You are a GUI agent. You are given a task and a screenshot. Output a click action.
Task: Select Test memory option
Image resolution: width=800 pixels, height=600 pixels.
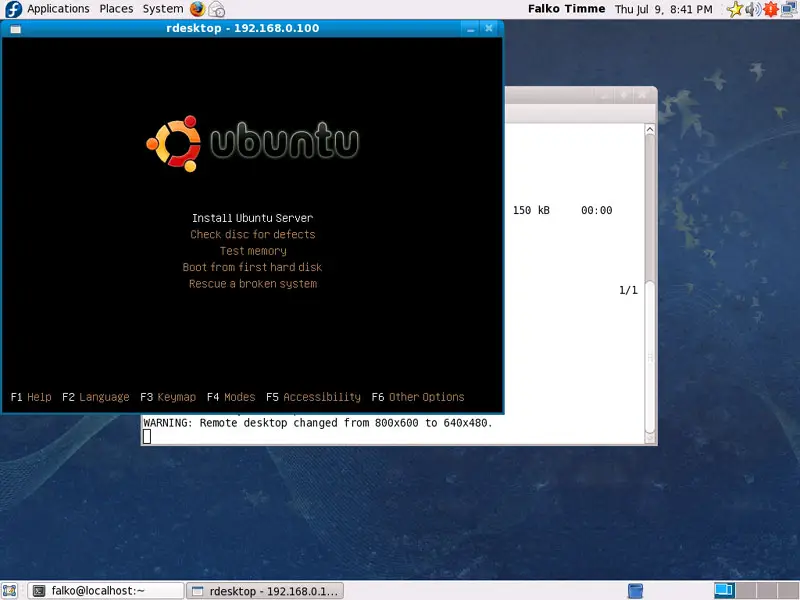click(x=253, y=251)
